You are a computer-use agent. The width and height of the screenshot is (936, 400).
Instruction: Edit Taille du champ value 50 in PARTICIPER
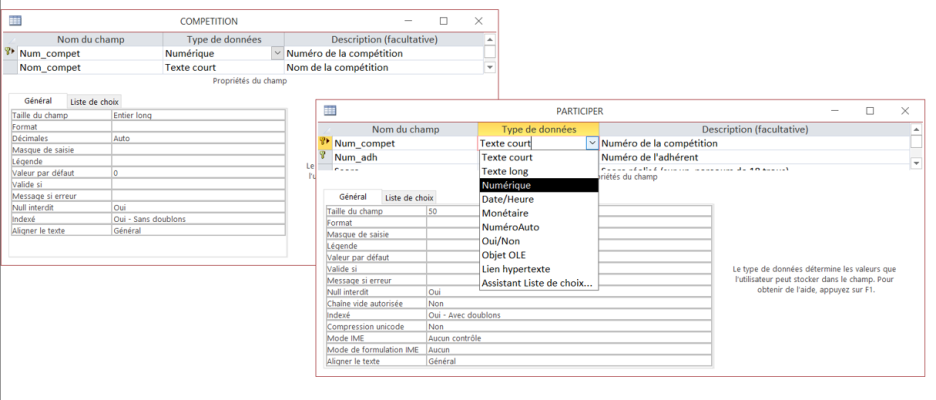569,211
